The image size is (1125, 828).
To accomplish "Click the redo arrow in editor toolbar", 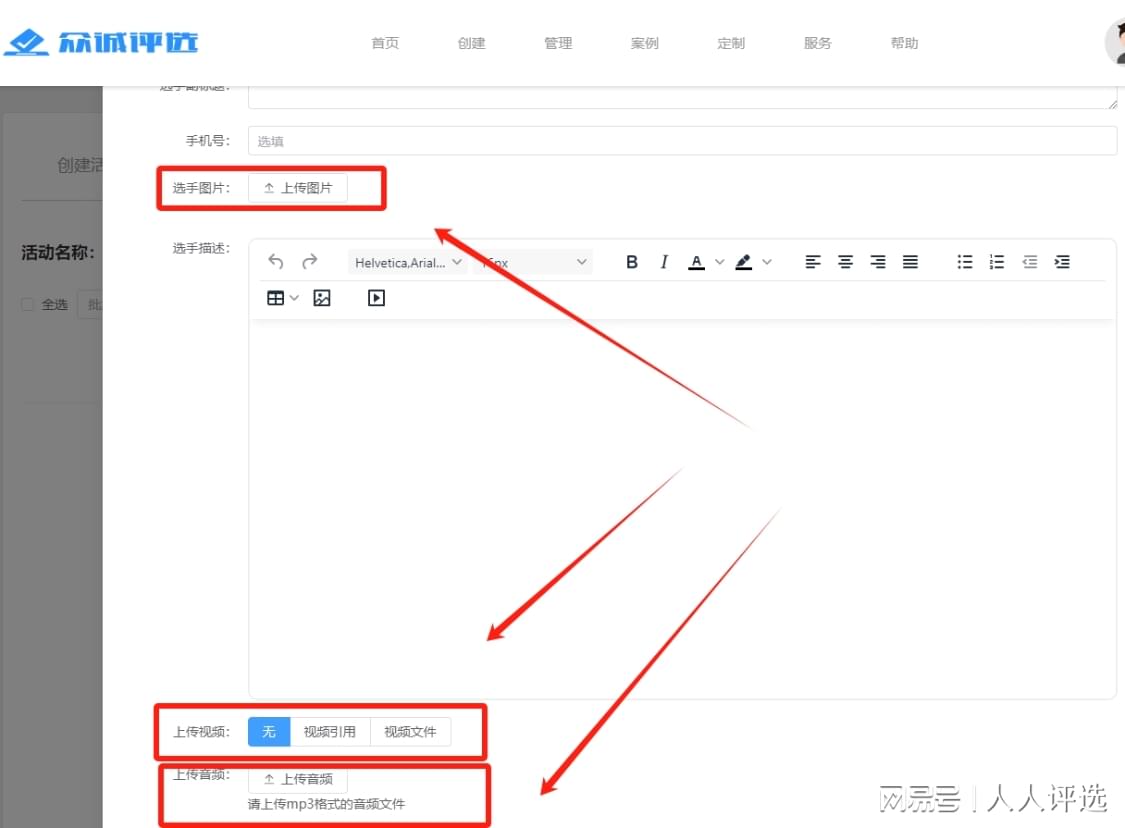I will coord(310,262).
